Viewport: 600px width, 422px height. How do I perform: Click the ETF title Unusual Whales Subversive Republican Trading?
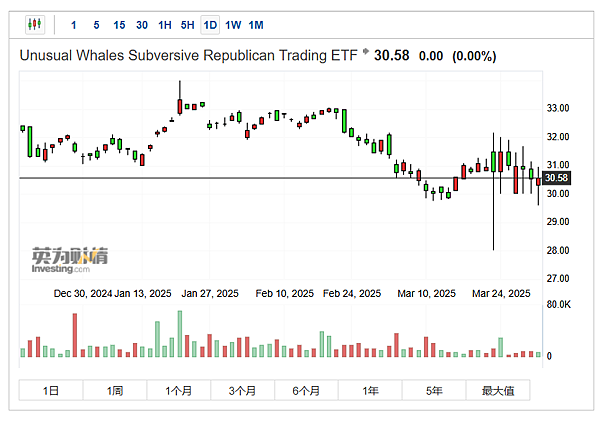(188, 55)
